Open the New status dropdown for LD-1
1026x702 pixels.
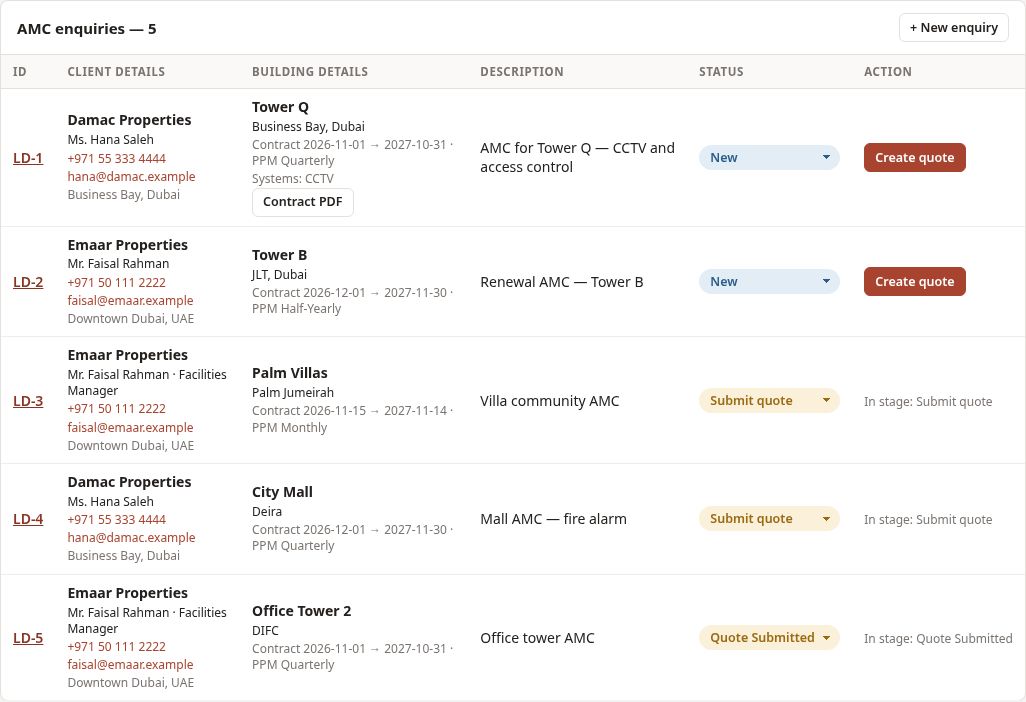coord(769,158)
